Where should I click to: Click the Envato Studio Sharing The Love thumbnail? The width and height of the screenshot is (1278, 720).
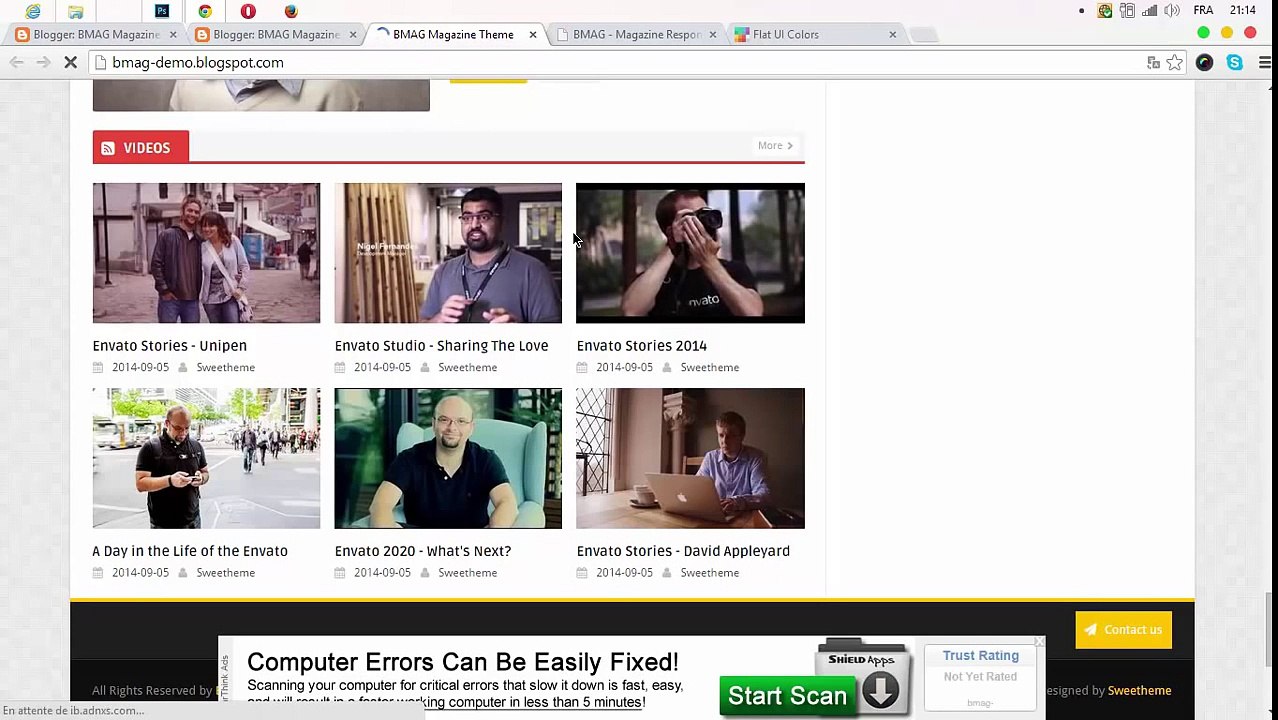(x=448, y=253)
